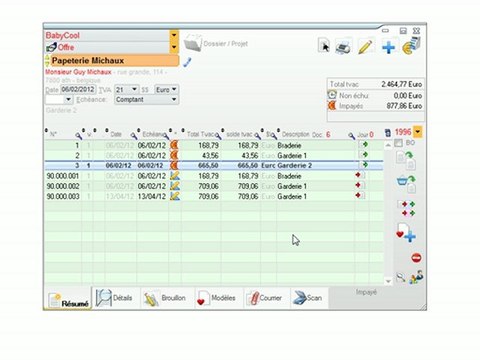Image resolution: width=480 pixels, height=360 pixels.
Task: Click the document selection cursor icon
Action: click(x=324, y=46)
